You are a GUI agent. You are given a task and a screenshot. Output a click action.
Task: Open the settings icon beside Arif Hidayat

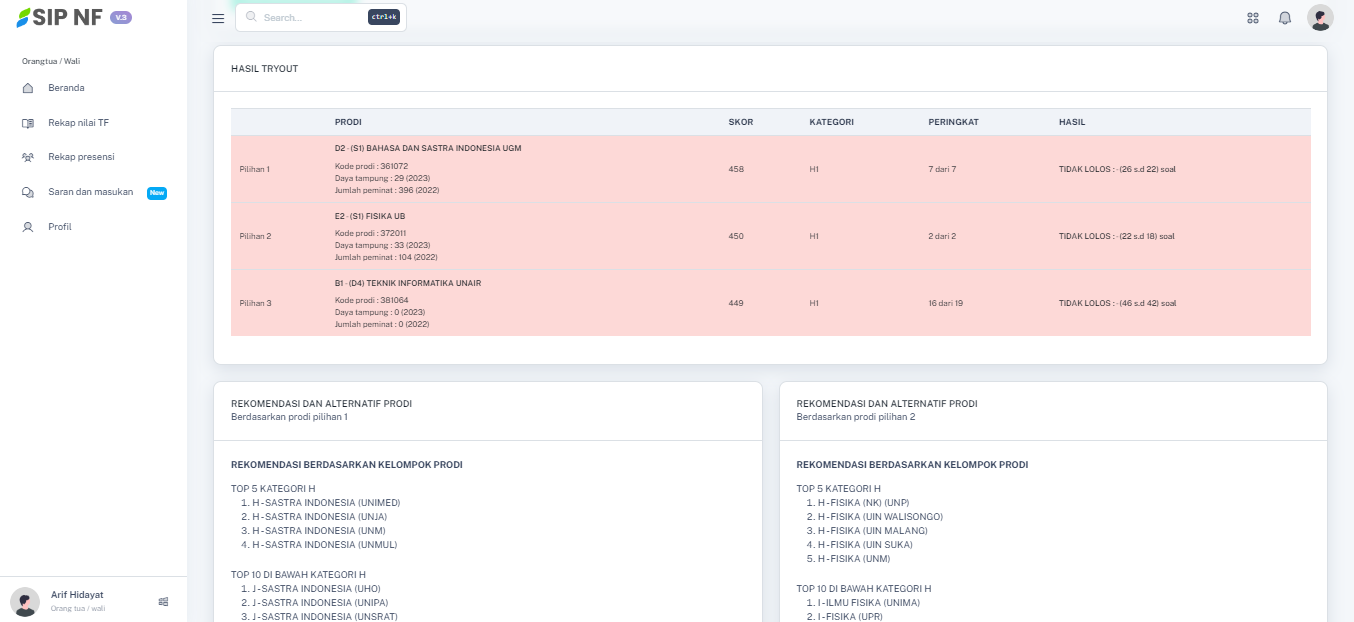click(x=163, y=601)
